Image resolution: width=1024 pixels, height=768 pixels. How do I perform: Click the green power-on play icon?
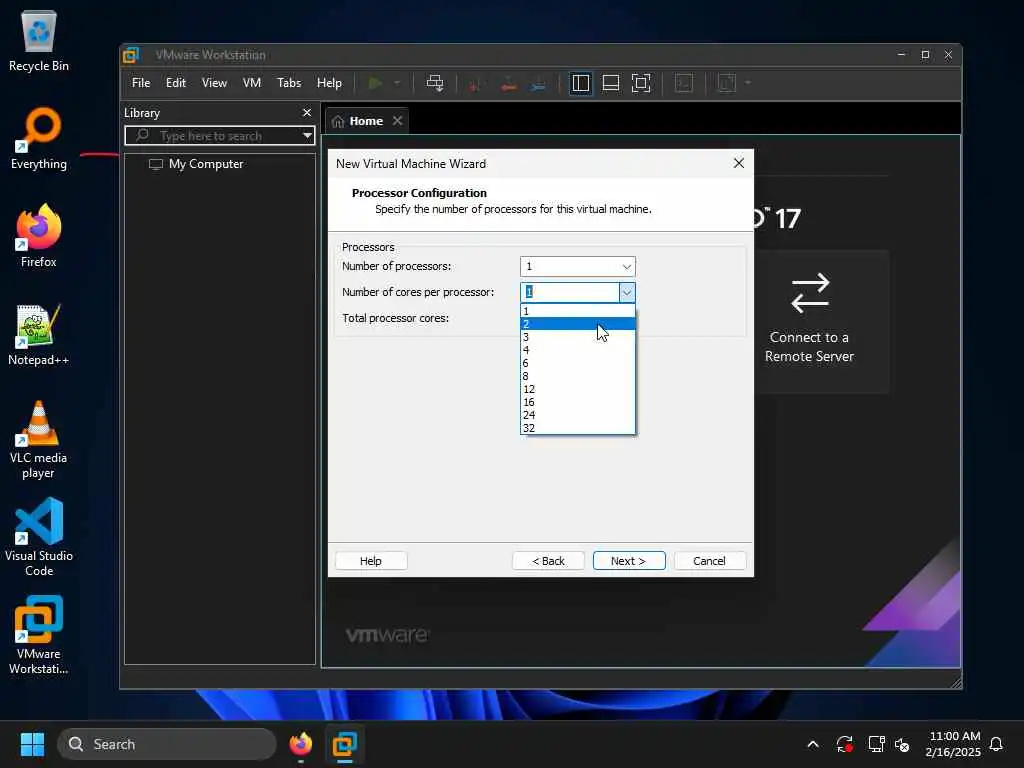(375, 83)
